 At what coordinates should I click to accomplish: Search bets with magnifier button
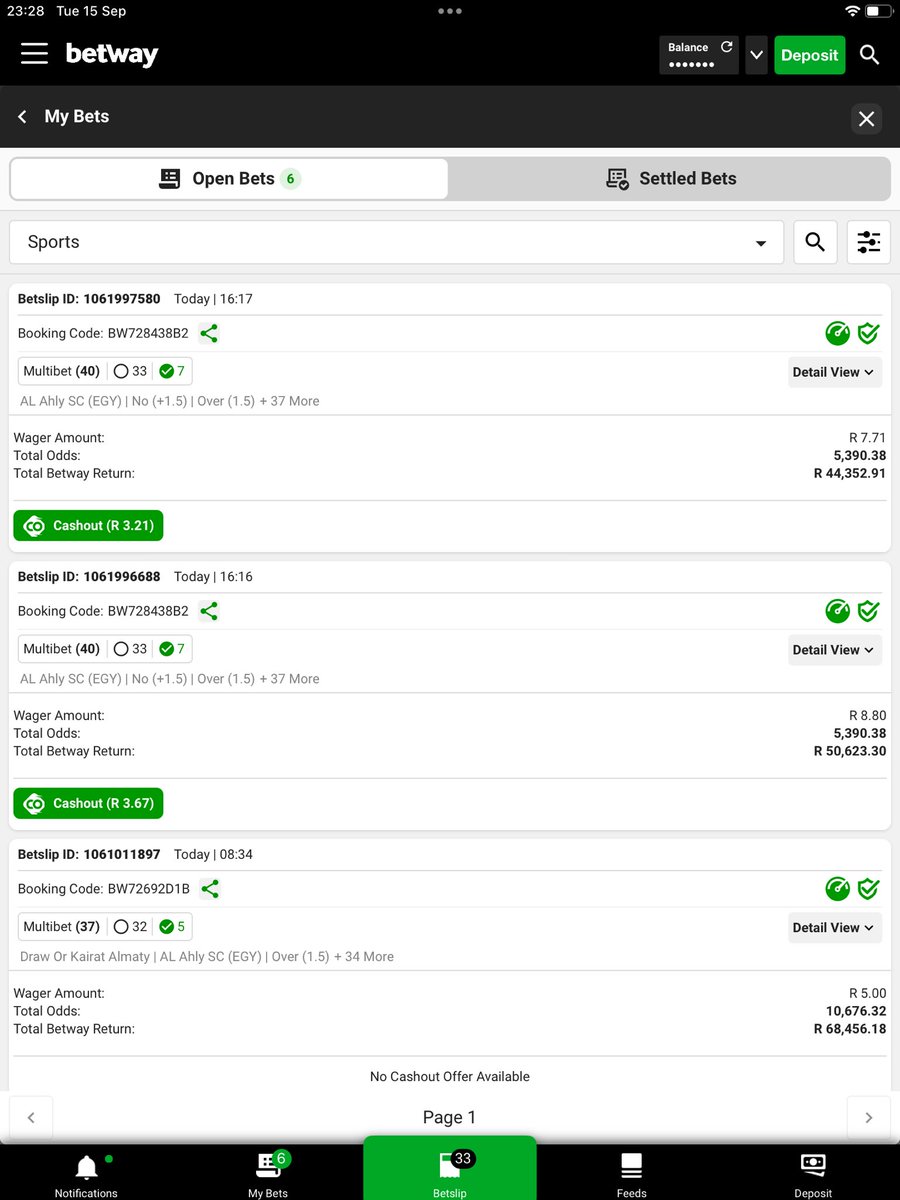click(815, 242)
